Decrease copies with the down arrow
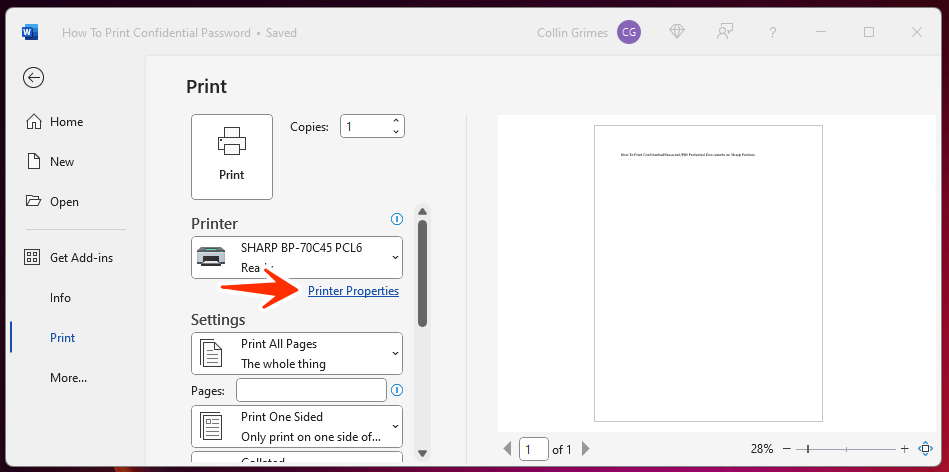This screenshot has width=949, height=472. coord(396,132)
